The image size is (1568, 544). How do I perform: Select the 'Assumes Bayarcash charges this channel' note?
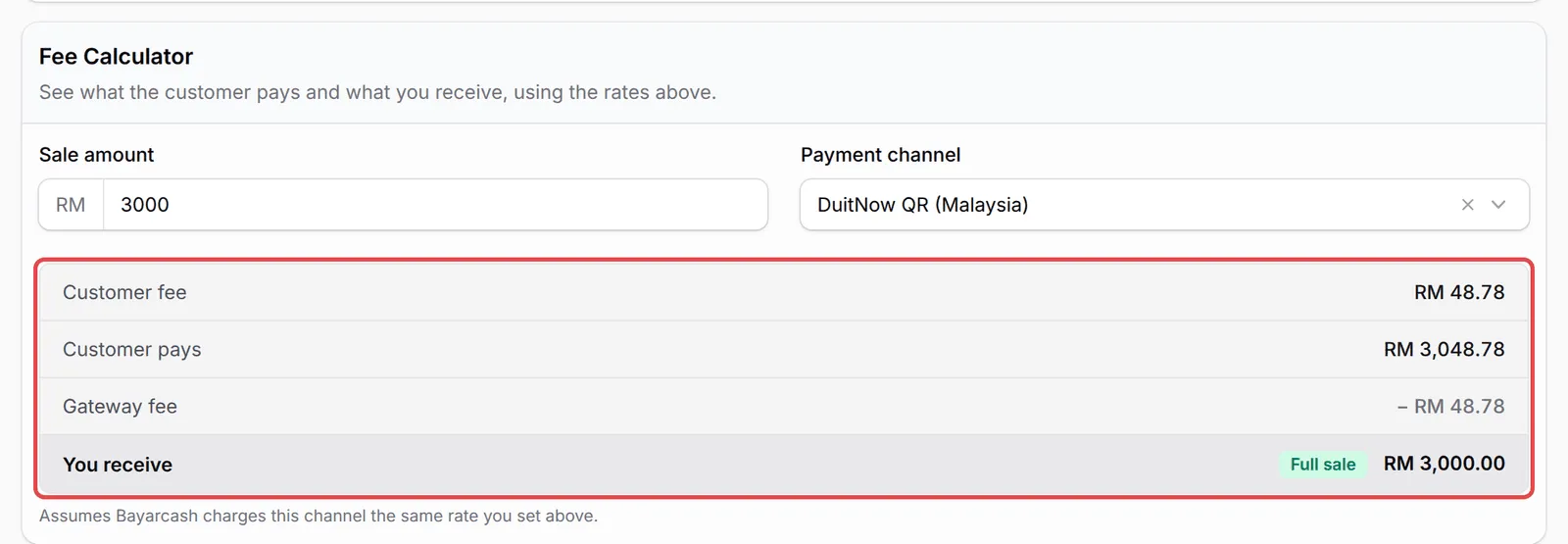[318, 517]
